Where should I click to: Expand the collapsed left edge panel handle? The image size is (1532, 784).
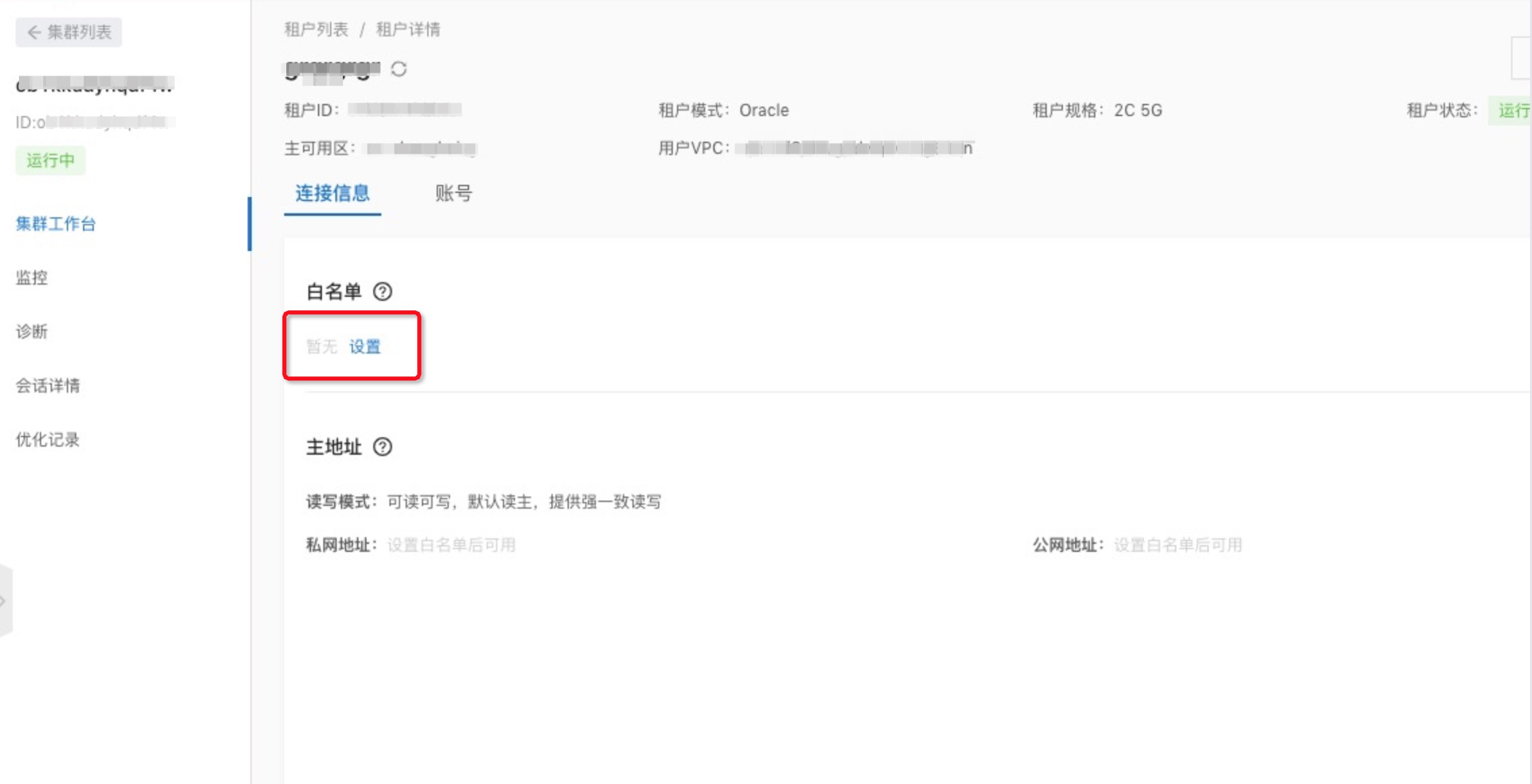point(5,600)
